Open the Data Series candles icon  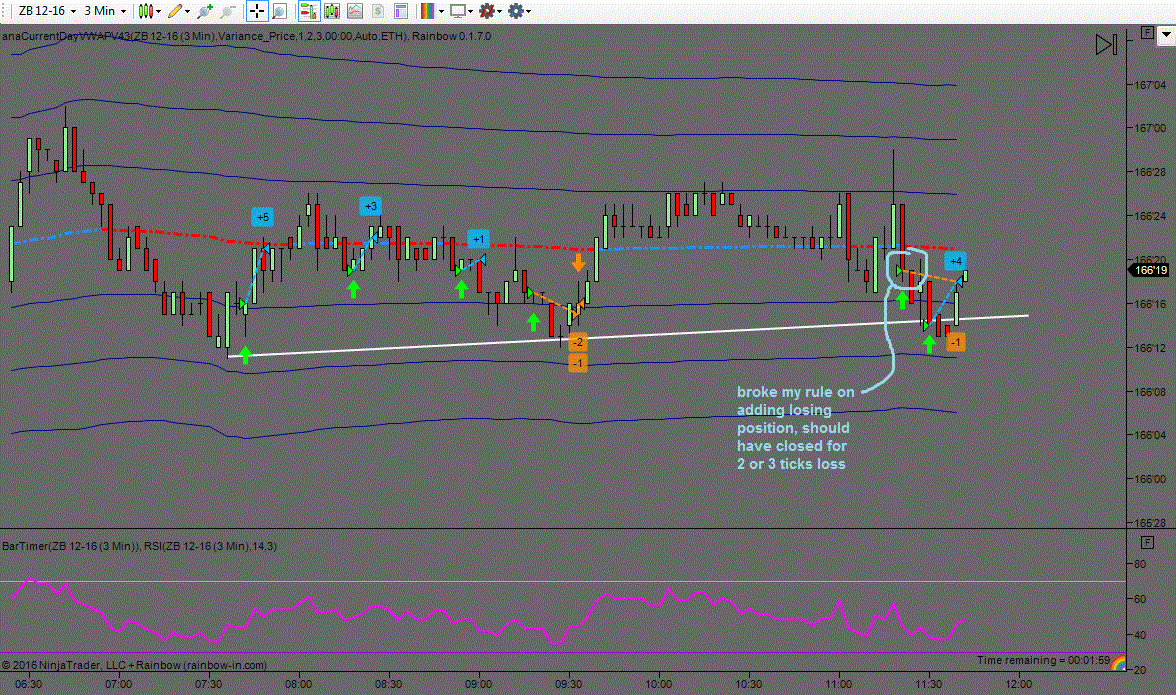332,11
